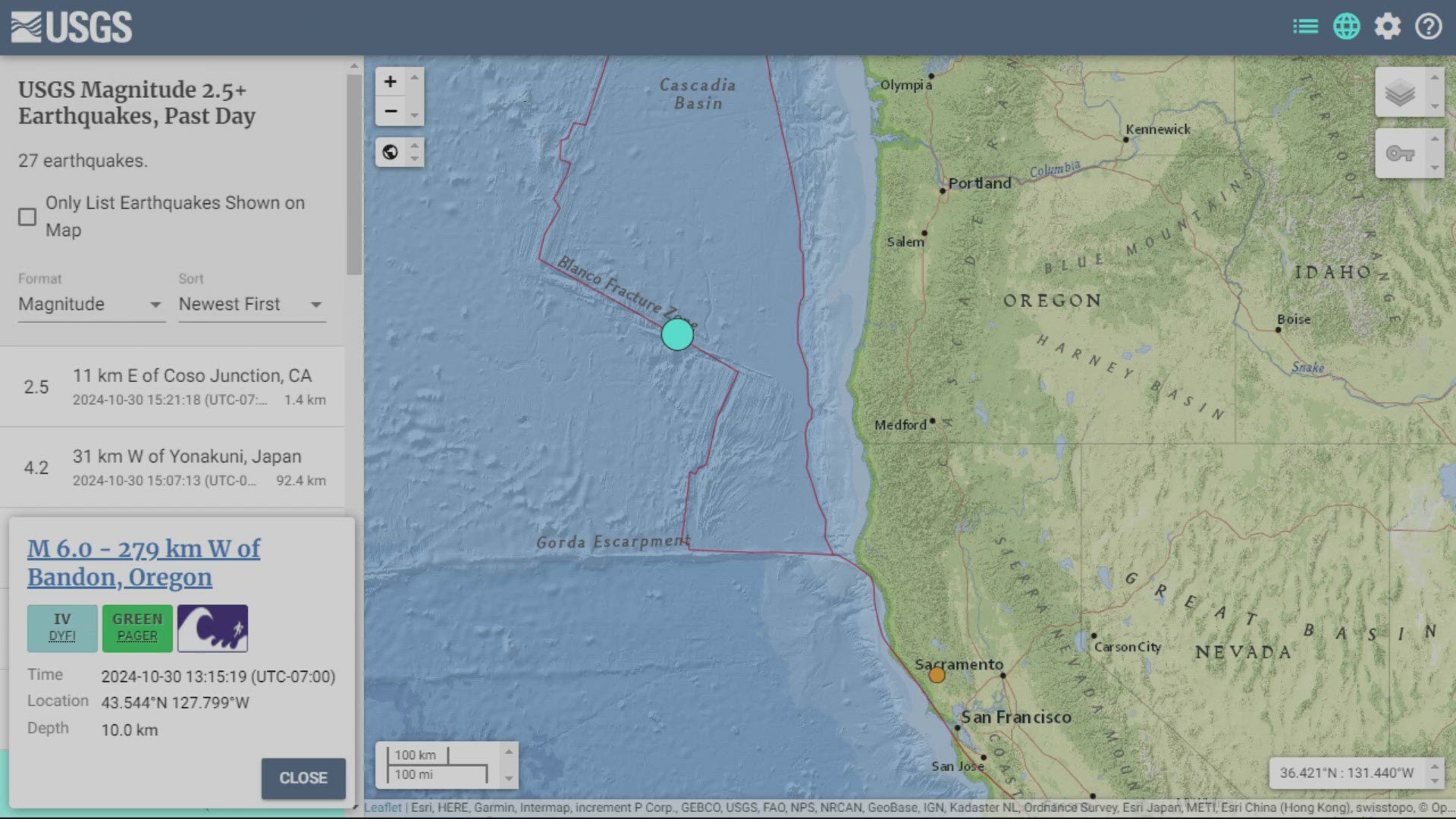Viewport: 1456px width, 819px height.
Task: Enable the DYFI IV intensity report
Action: [x=62, y=628]
